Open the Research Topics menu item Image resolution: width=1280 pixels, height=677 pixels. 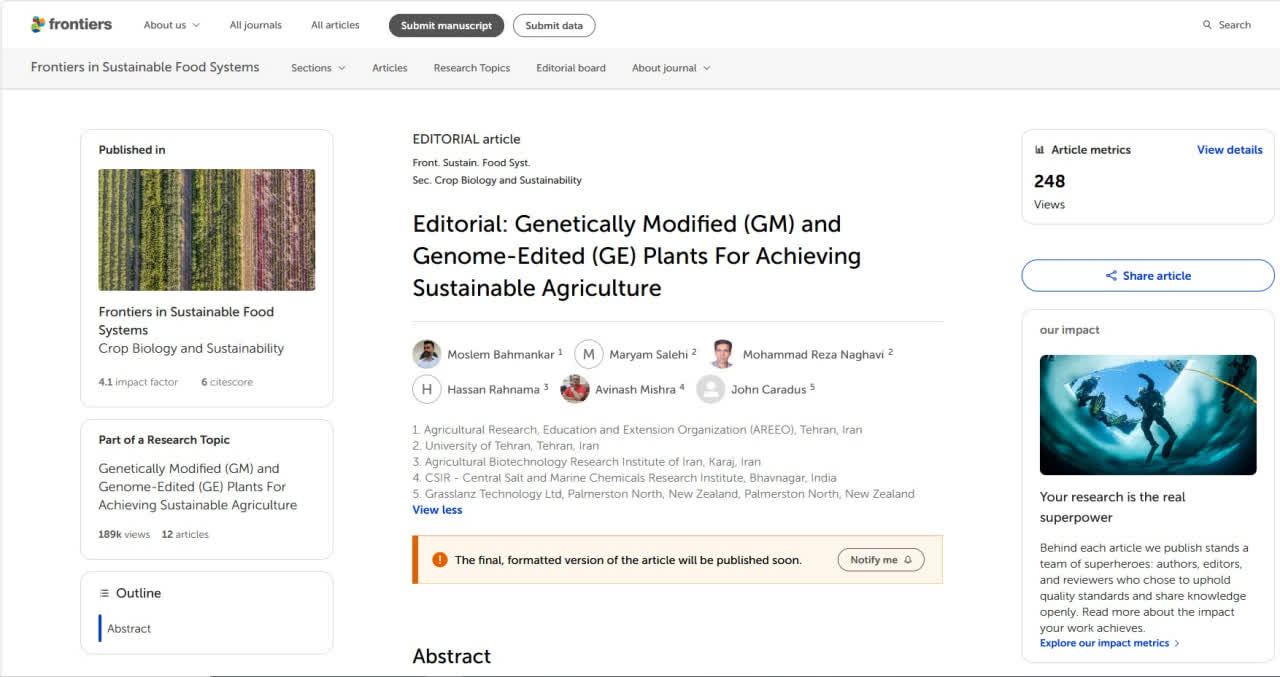[472, 68]
